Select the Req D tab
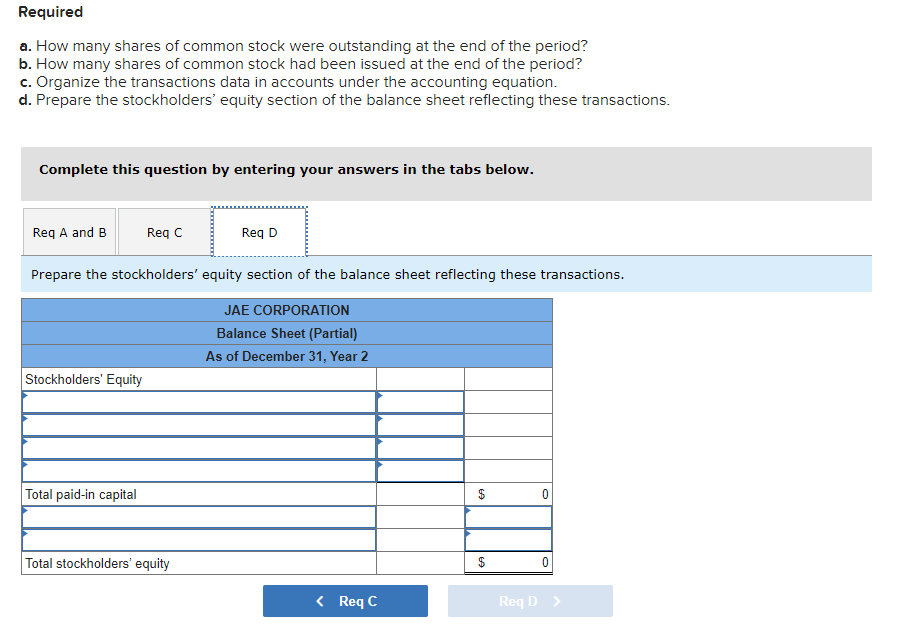906x626 pixels. 259,231
